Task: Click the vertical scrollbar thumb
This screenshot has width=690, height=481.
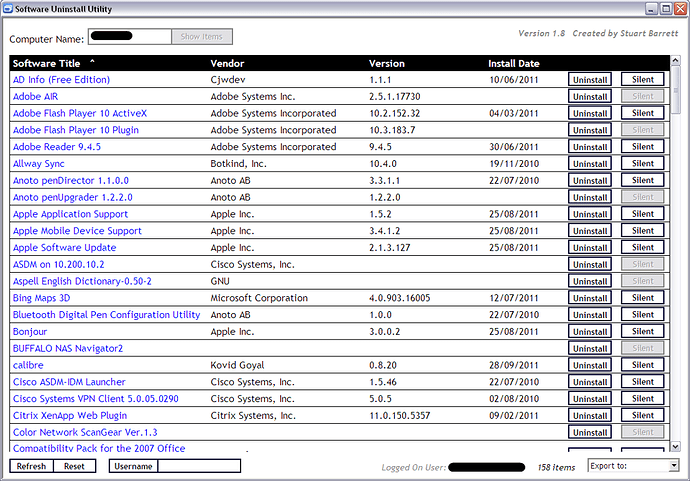Action: tap(675, 90)
